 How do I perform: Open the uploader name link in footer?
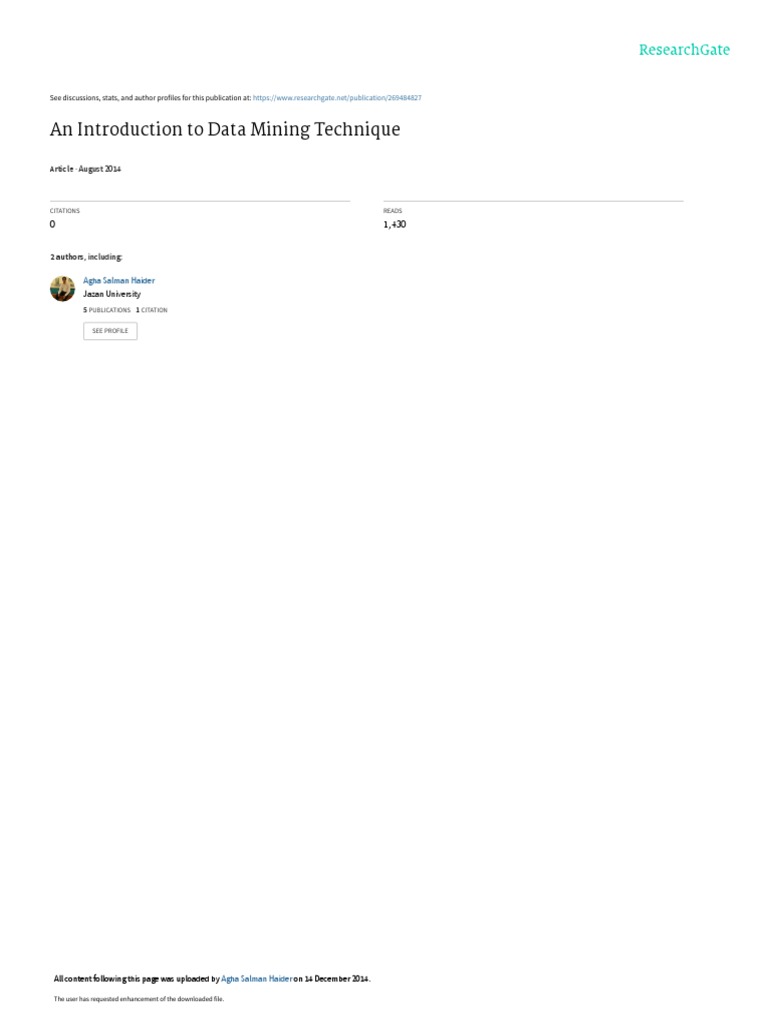point(257,978)
